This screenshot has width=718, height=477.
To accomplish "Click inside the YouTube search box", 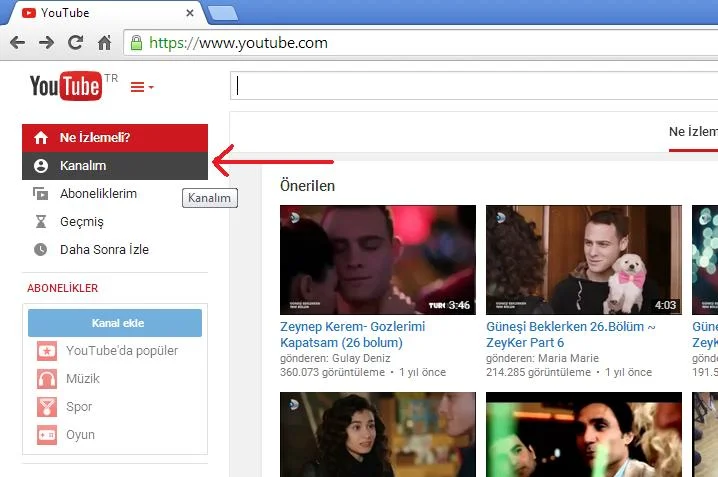I will [470, 86].
